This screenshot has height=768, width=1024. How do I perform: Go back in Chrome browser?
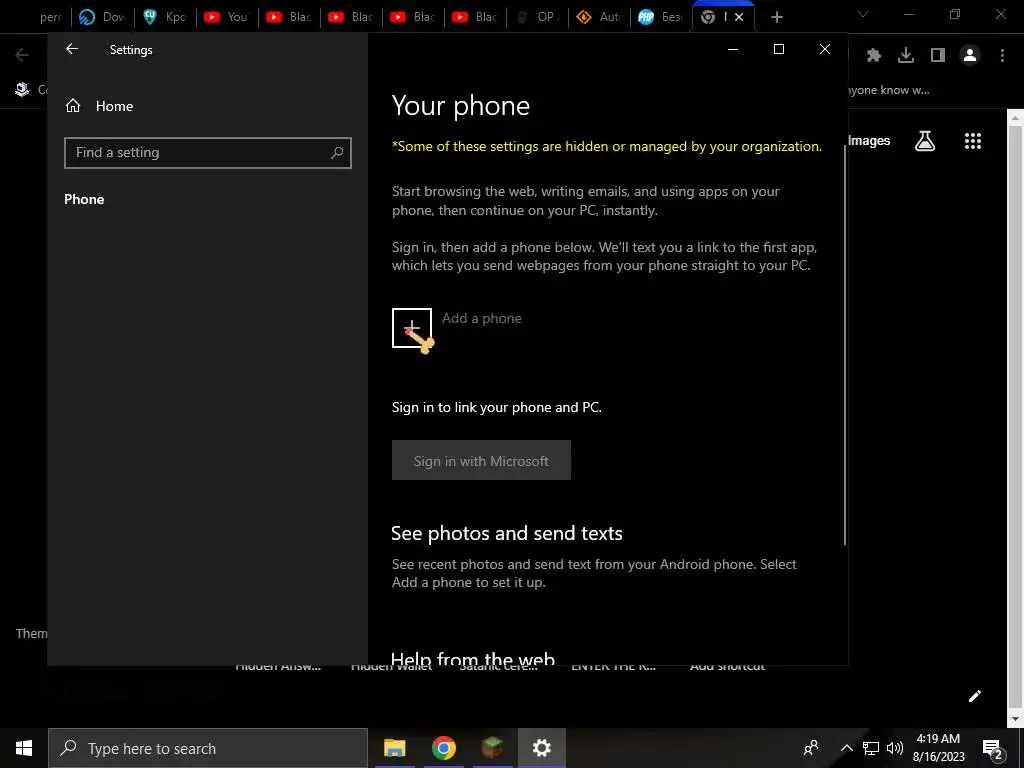pos(22,56)
